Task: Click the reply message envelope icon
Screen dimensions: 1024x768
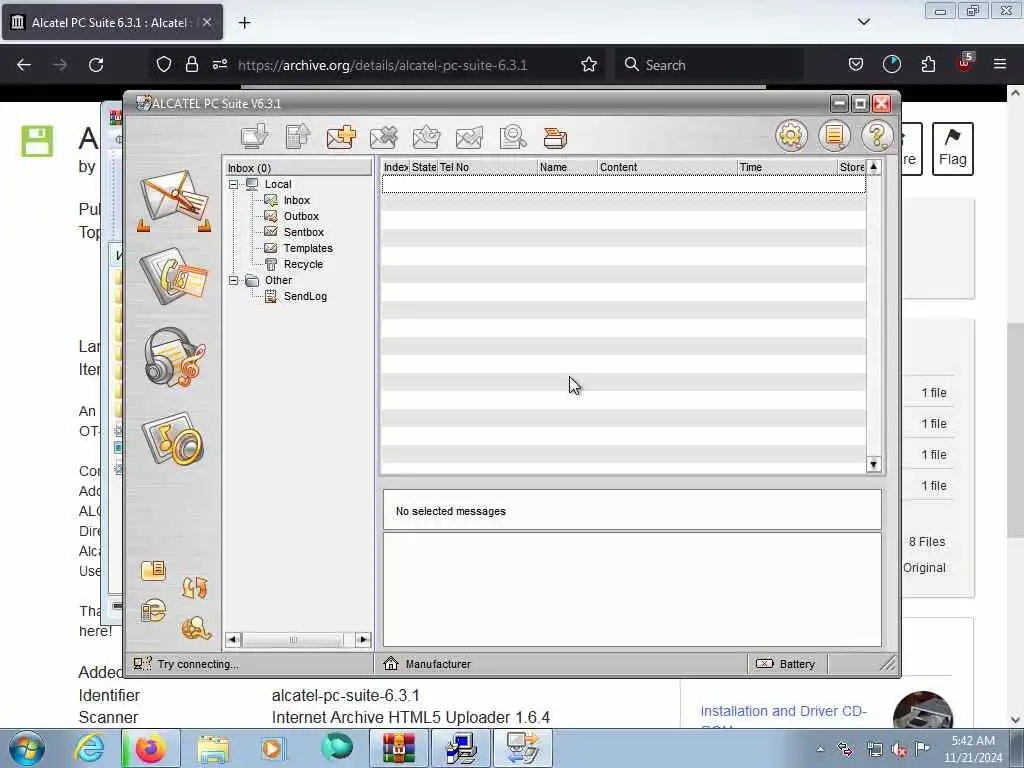Action: (x=426, y=137)
